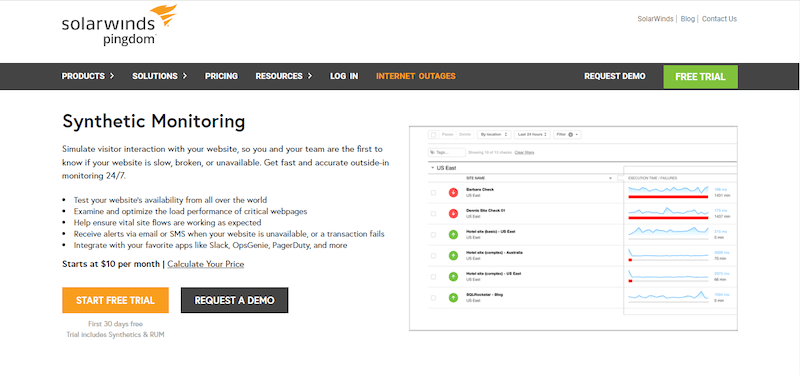Click red down status icon for Dennis Site Check 01
Screen dimensions: 800x375
[453, 213]
